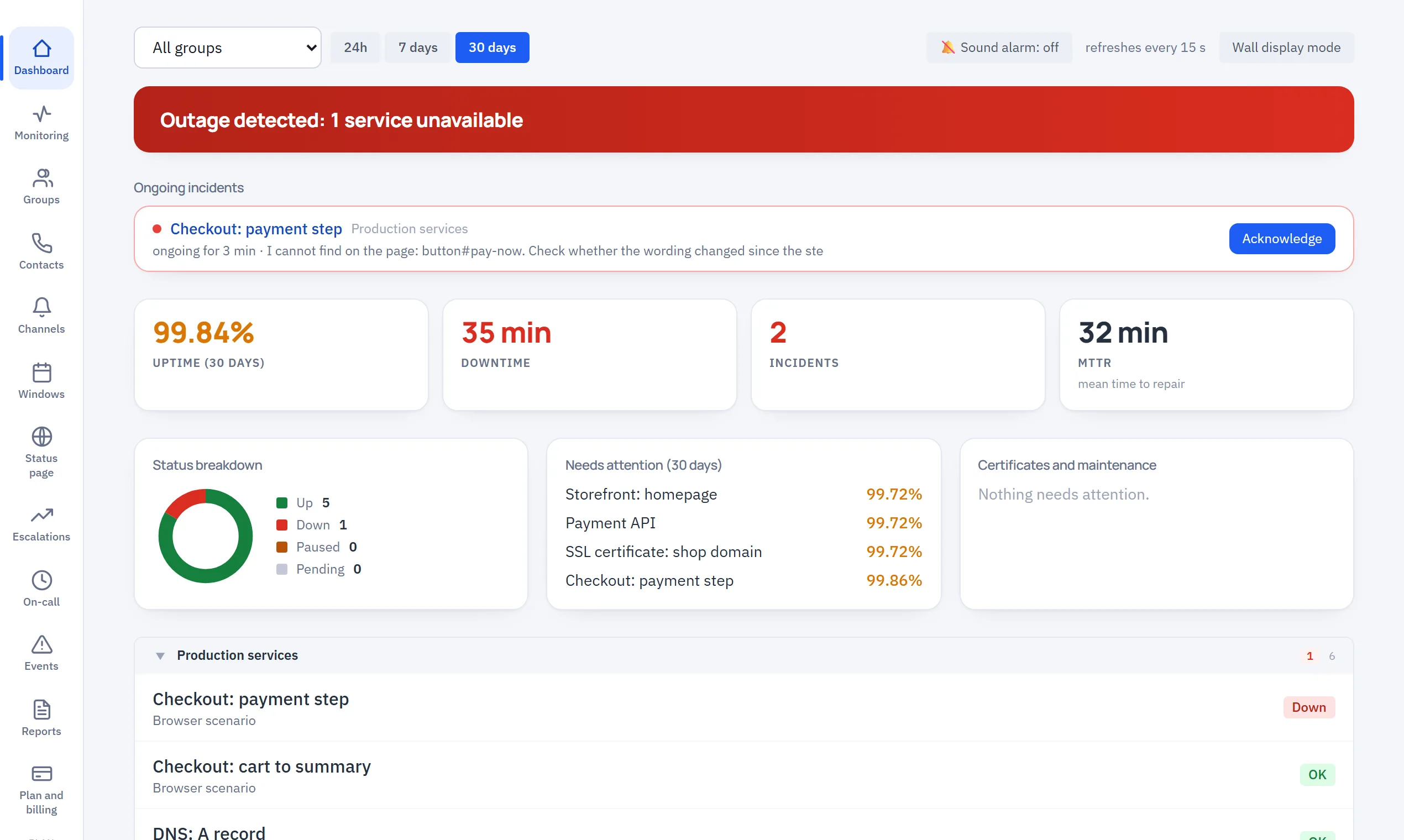Click Checkout: payment step 99.86% row
This screenshot has height=840, width=1404.
743,581
